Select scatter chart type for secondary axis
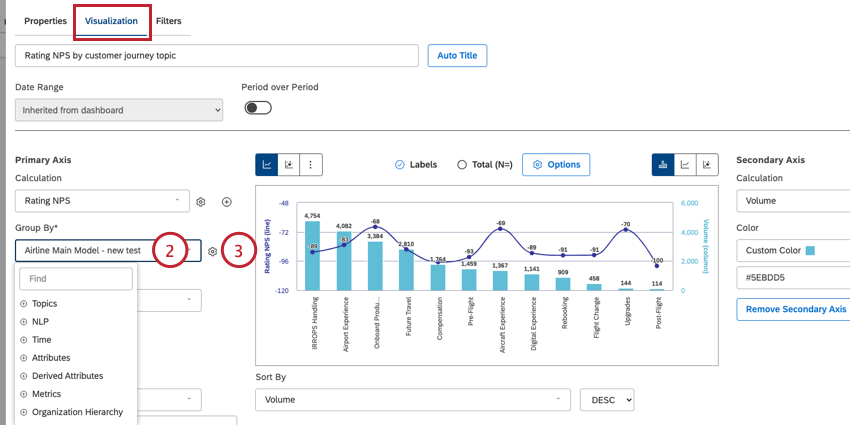This screenshot has height=425, width=850. (x=707, y=164)
